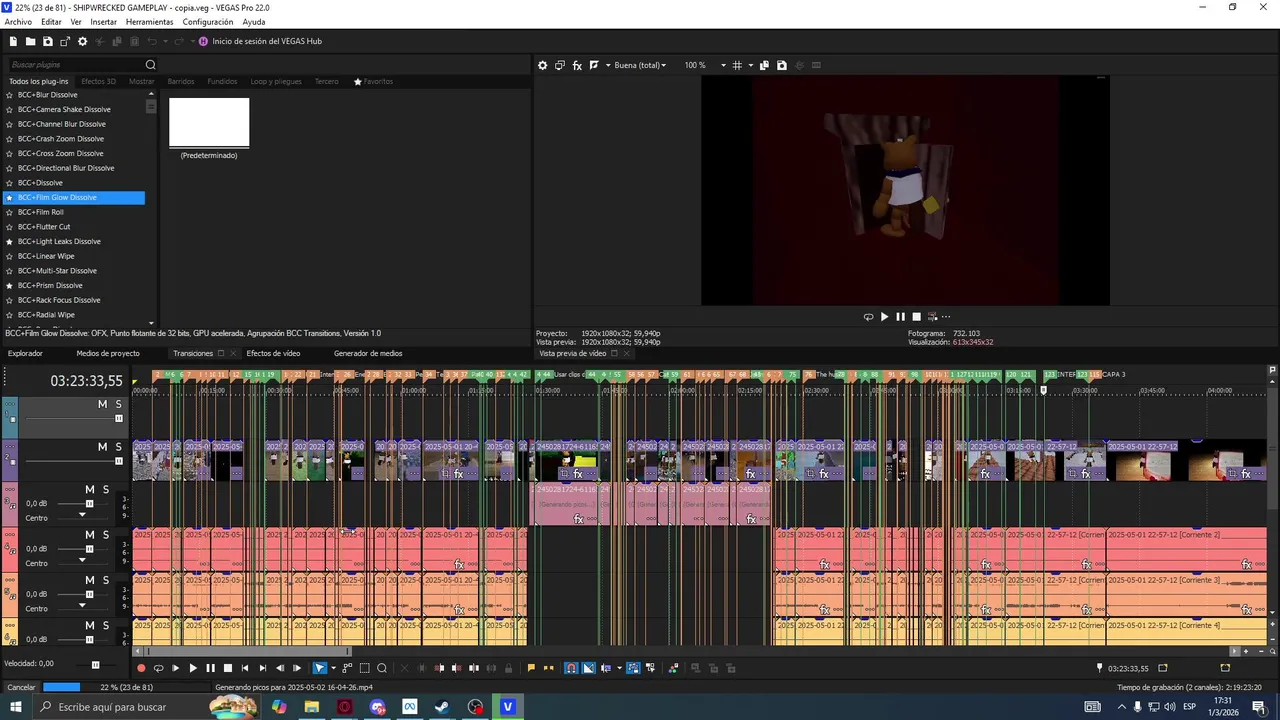Cancel the peak generation with Cancelar
This screenshot has width=1280, height=720.
[21, 687]
